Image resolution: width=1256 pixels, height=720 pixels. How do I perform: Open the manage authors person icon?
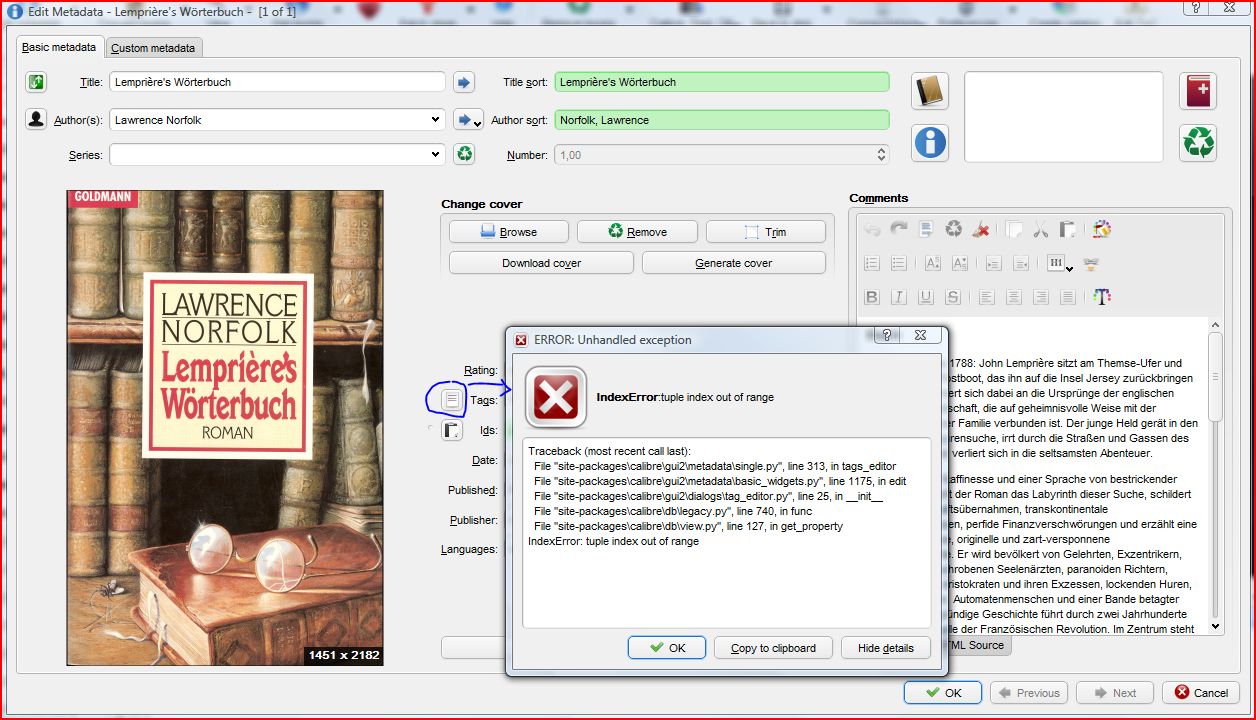point(37,120)
